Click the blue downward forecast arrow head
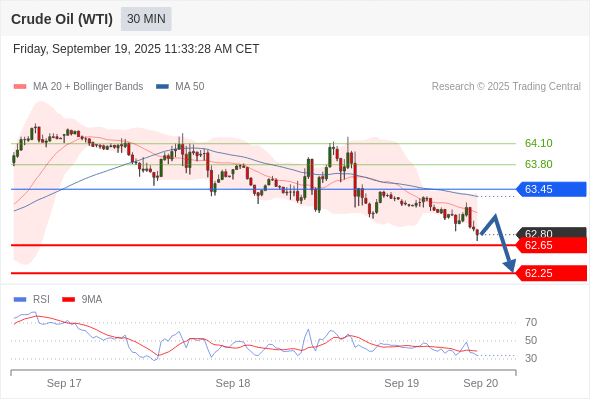 510,265
